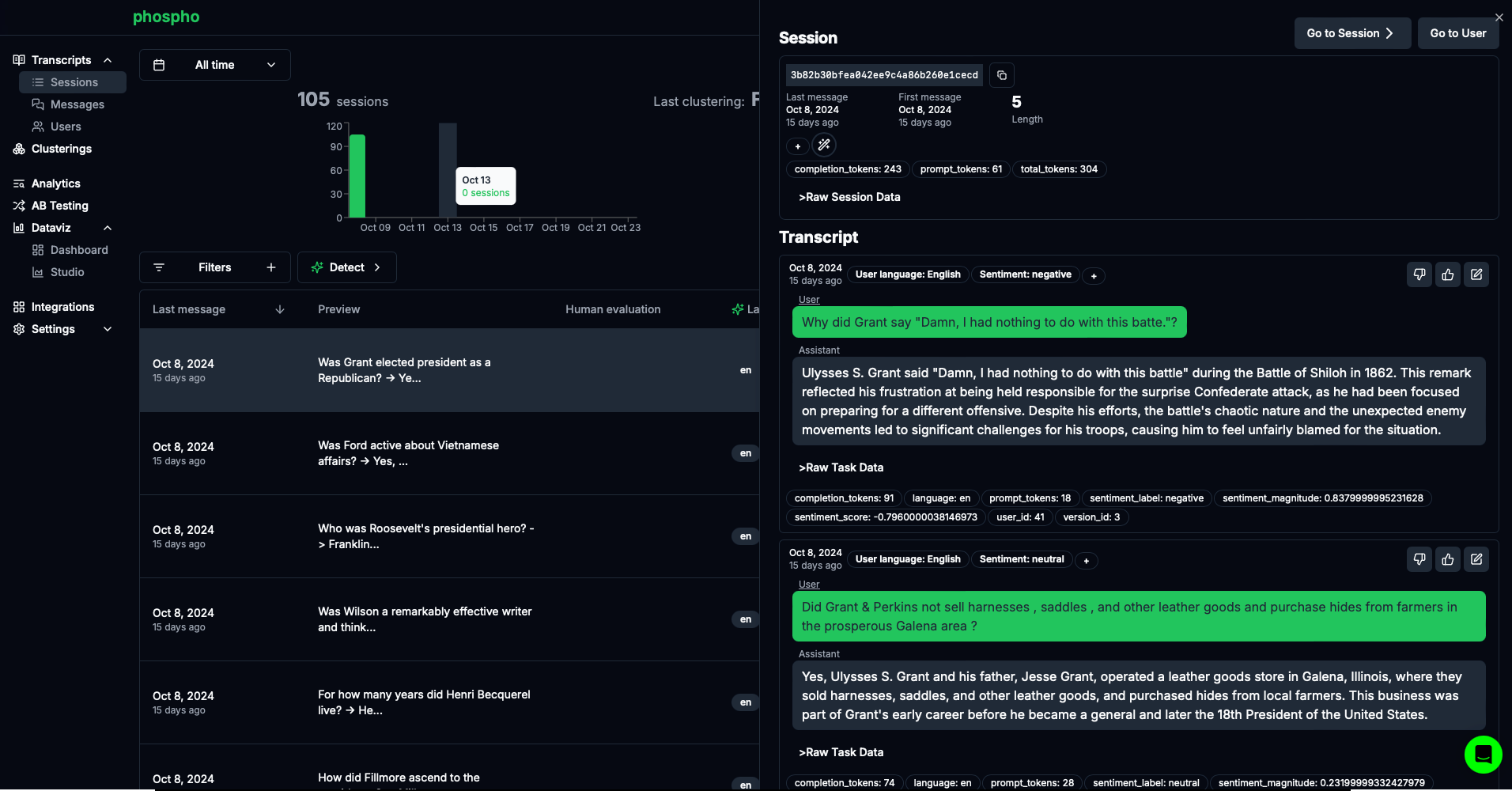Edit notes on the first transcript message
Viewport: 1512px width, 791px height.
pos(1476,274)
